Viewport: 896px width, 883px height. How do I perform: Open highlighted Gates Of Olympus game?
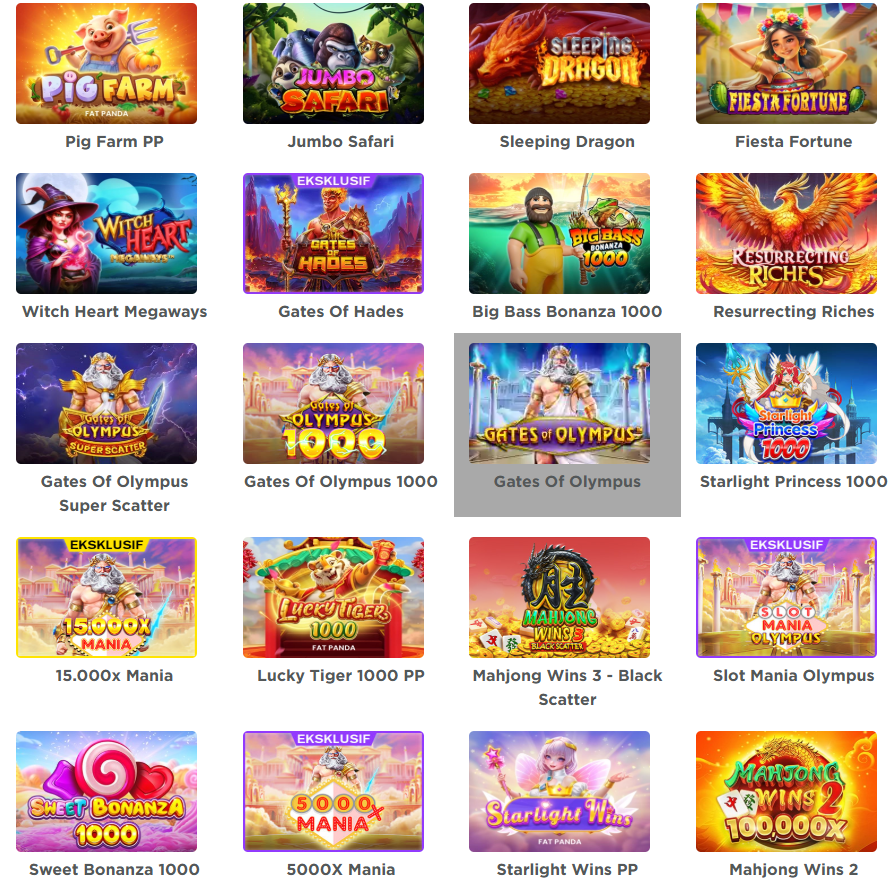(x=559, y=403)
